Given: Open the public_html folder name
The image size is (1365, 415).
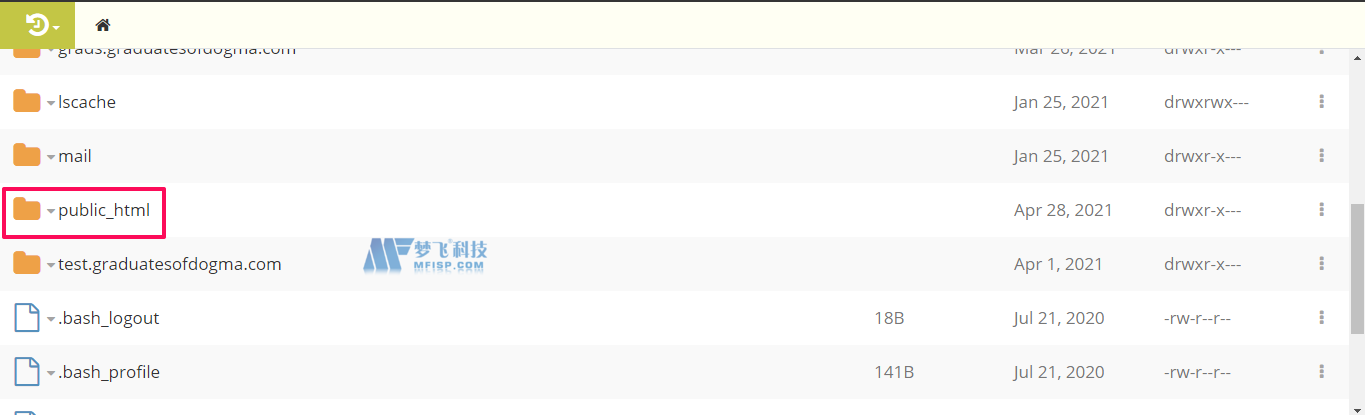Looking at the screenshot, I should pos(104,210).
